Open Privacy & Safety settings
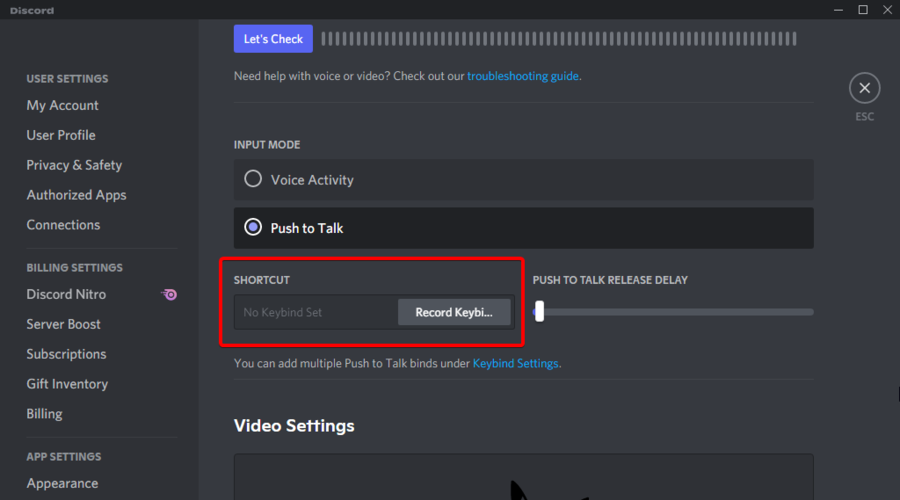 [74, 165]
